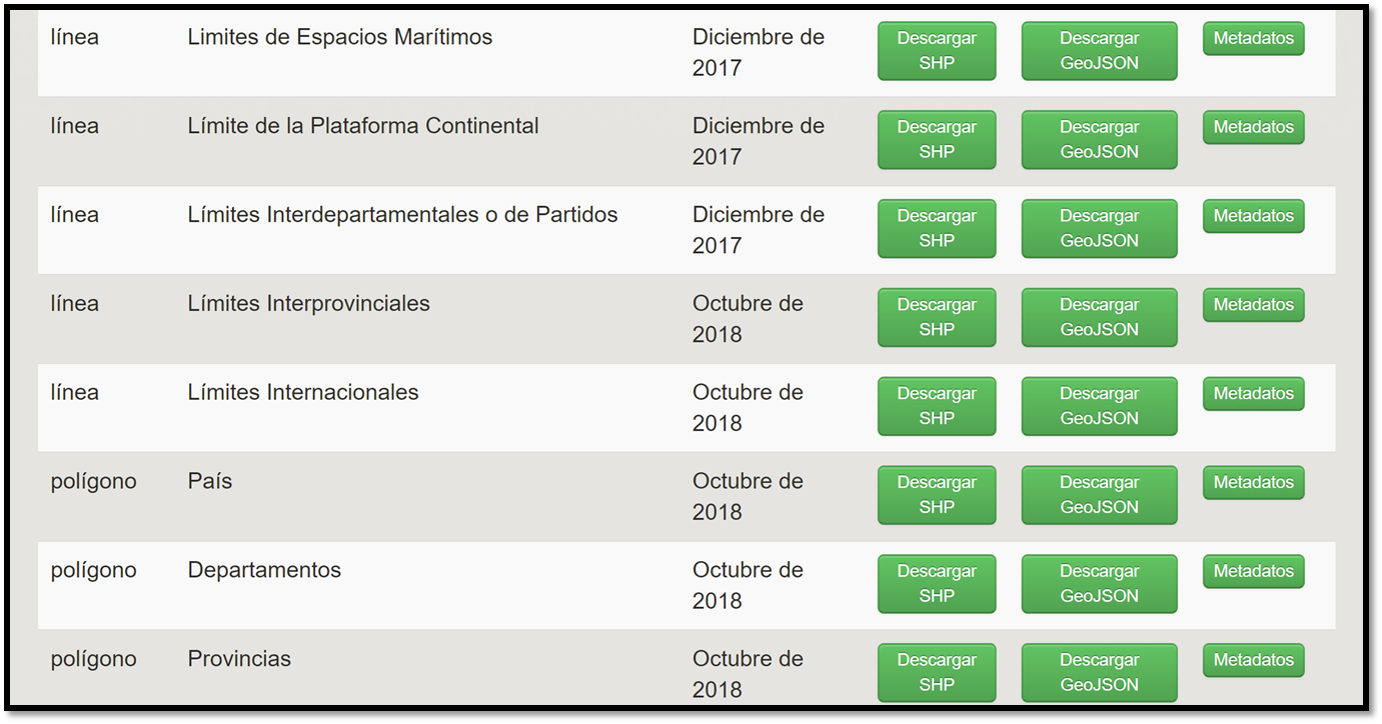Image resolution: width=1382 pixels, height=724 pixels.
Task: Download GeoJSON for Límites Interdepartamentales o de Partidos
Action: 1098,228
